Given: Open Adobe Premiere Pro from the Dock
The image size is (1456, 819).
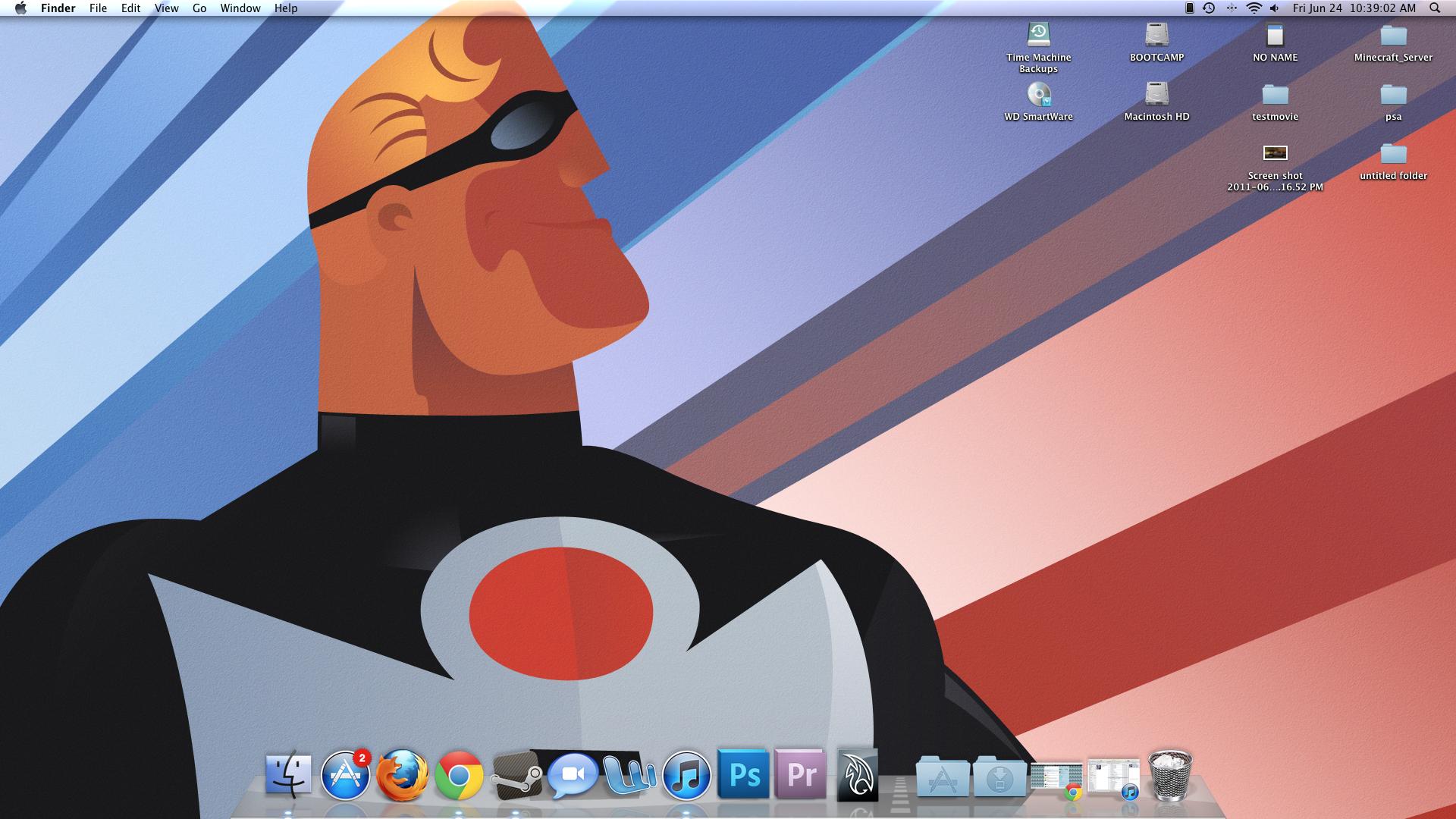Looking at the screenshot, I should pos(801,775).
